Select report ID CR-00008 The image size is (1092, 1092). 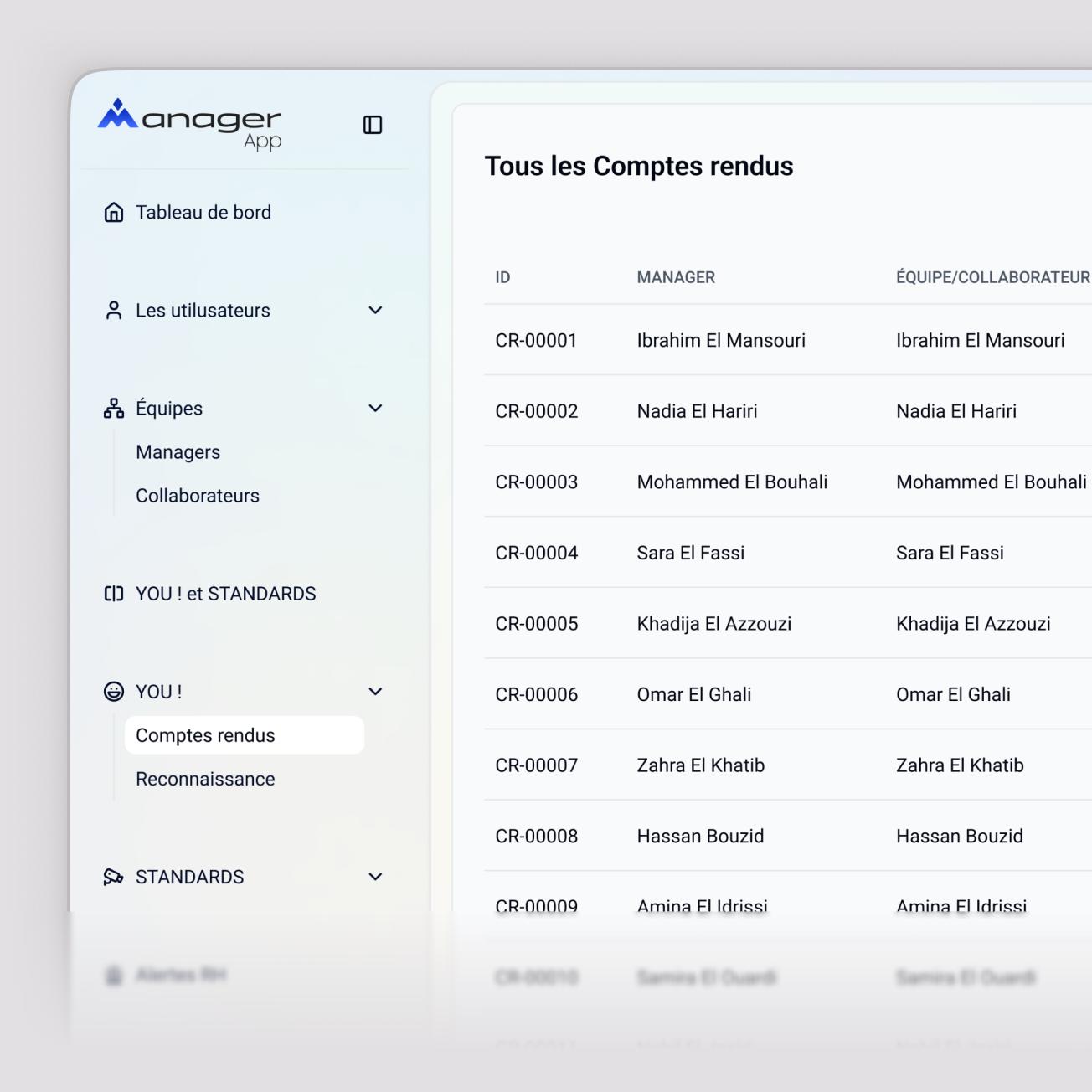pos(537,836)
